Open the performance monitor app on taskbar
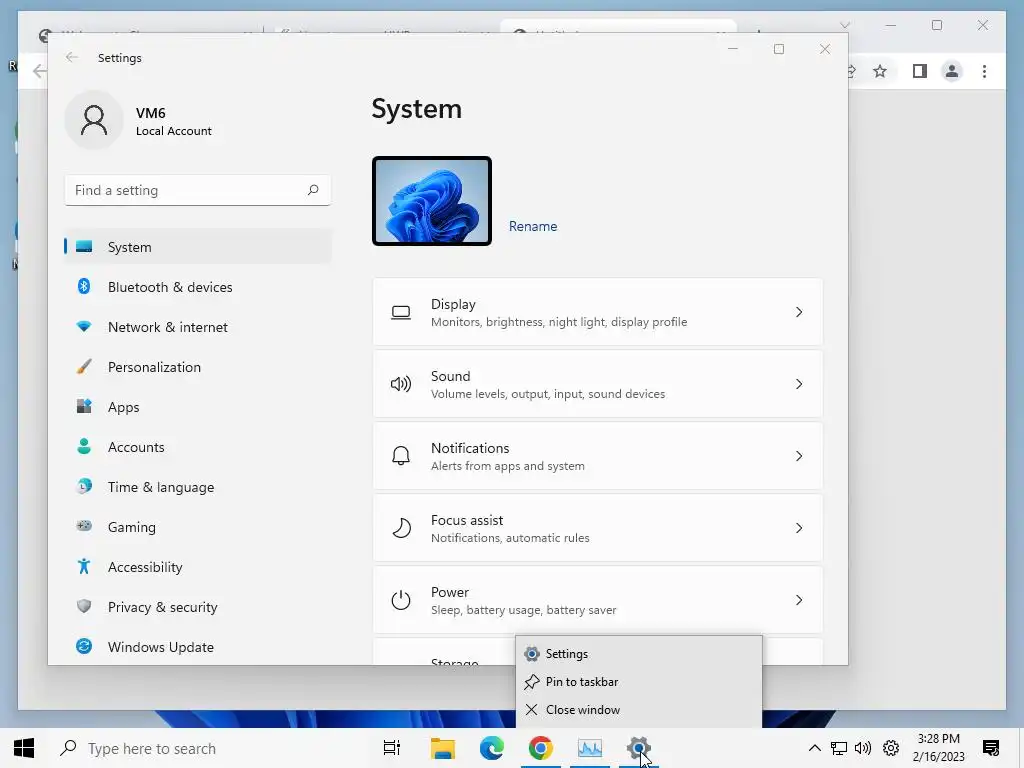Viewport: 1024px width, 768px height. click(590, 748)
